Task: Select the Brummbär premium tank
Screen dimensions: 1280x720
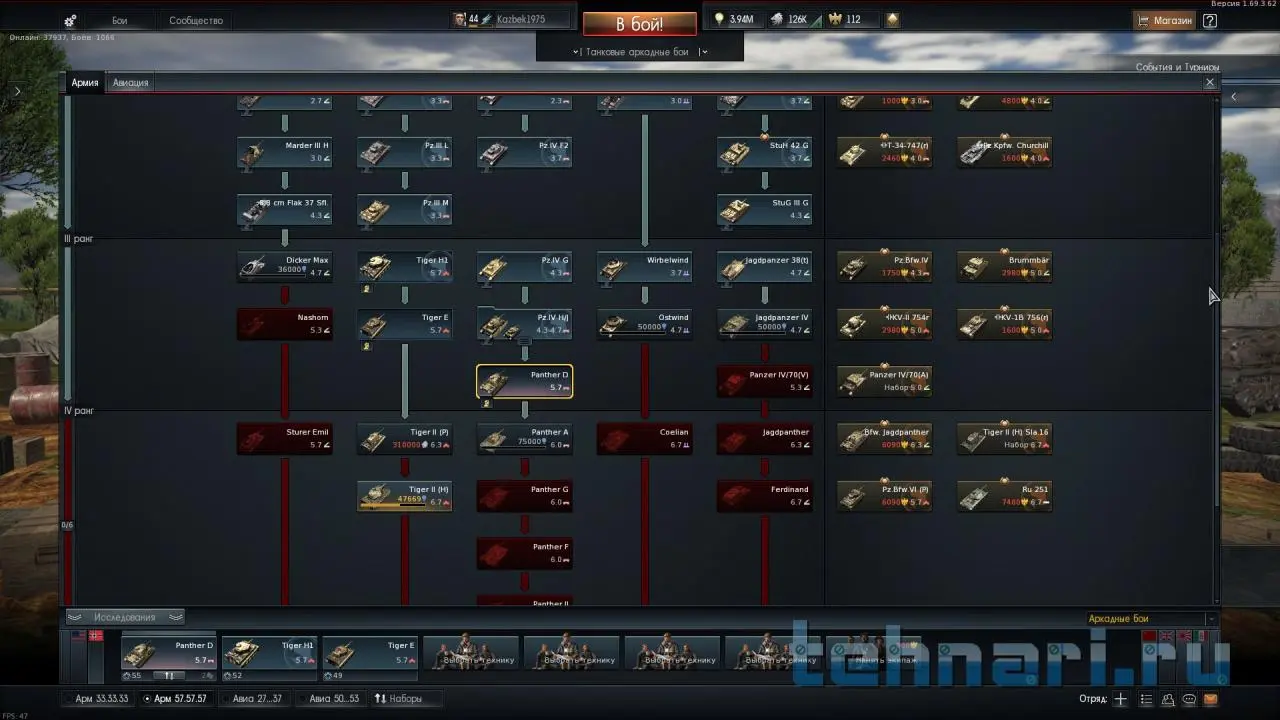Action: click(x=1005, y=266)
